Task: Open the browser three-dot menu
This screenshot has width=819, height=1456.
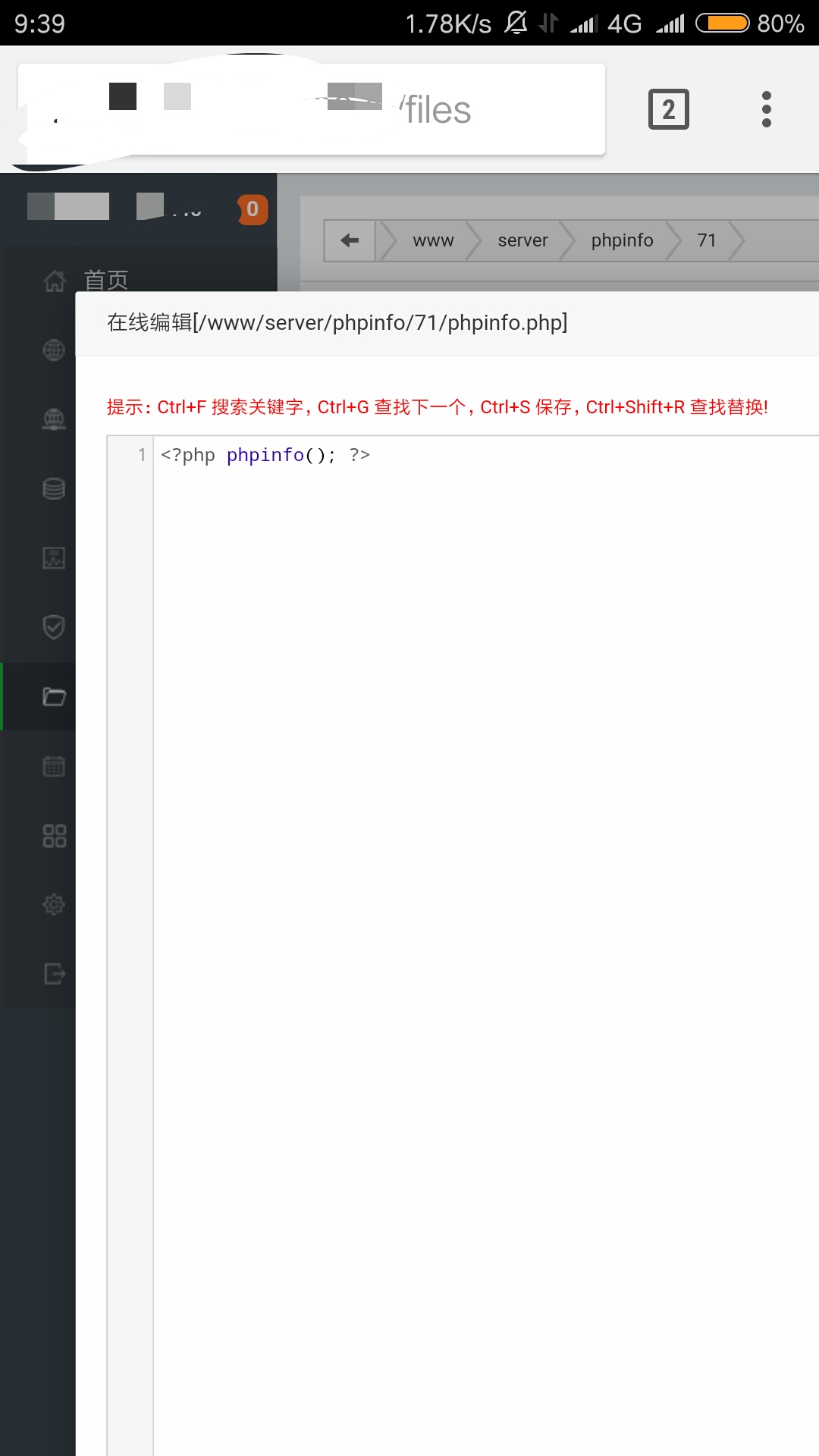Action: pos(767,109)
